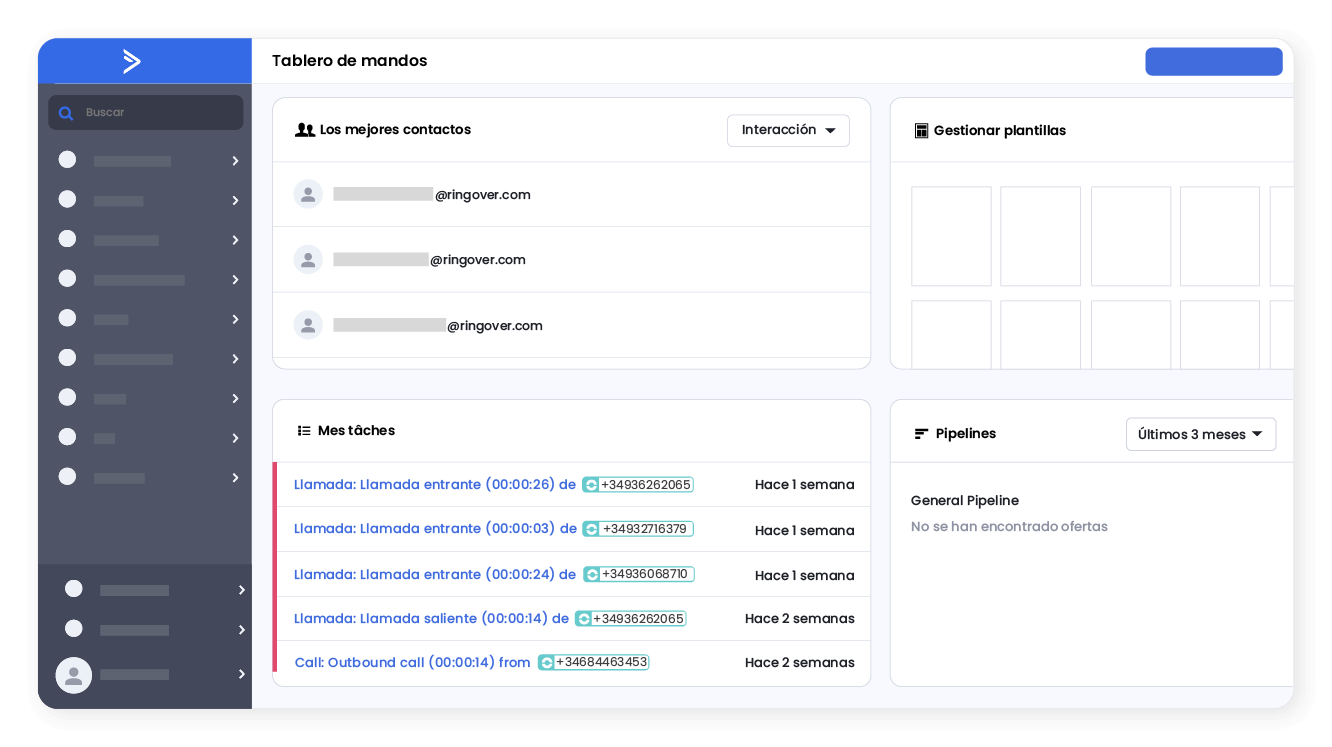
Task: Click the first contact's avatar picture
Action: pos(308,194)
